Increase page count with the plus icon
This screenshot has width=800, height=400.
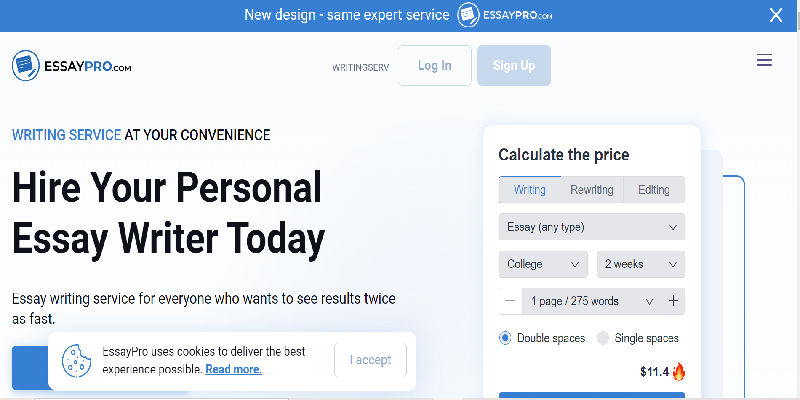tap(673, 301)
